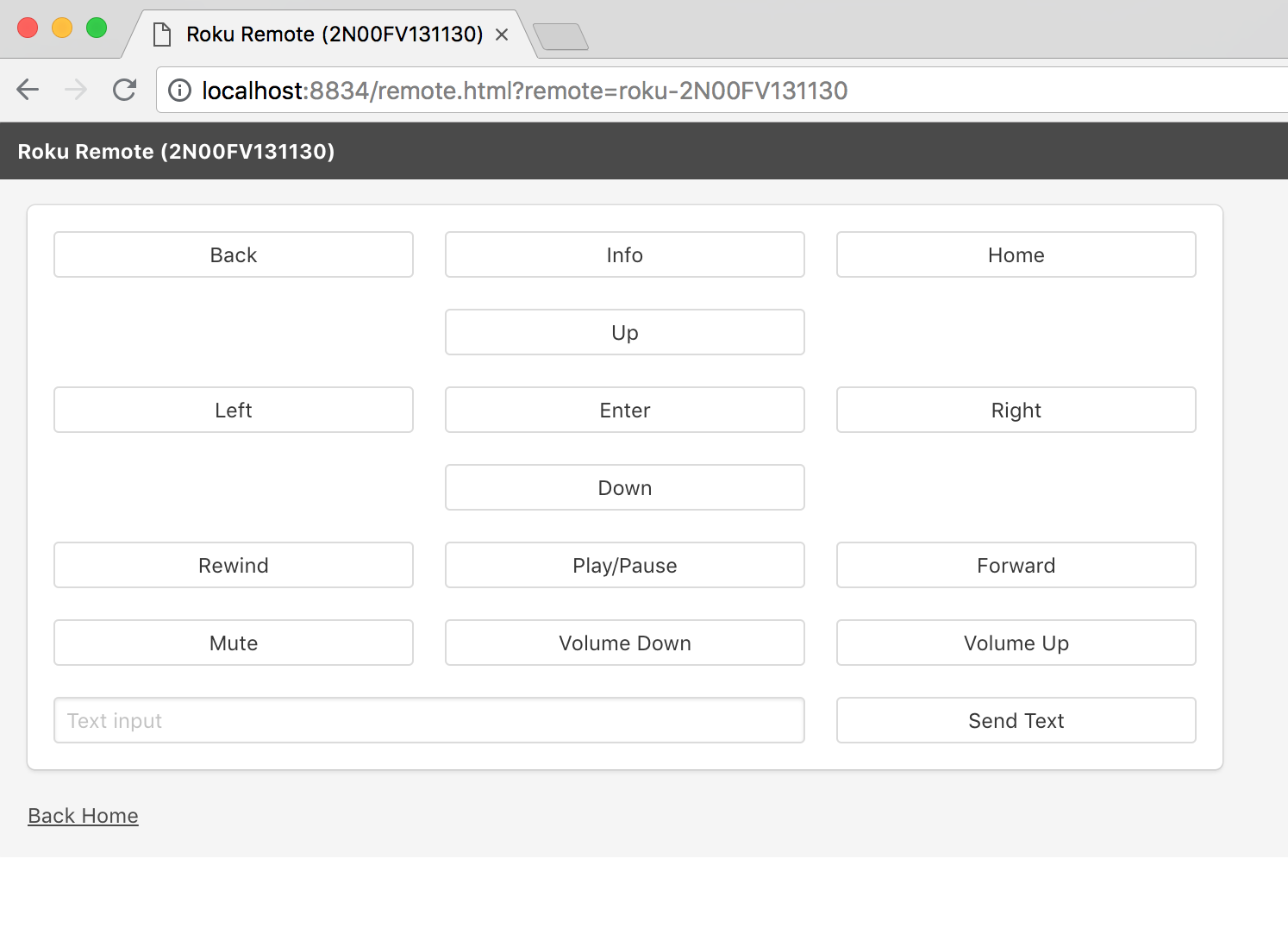
Task: Click the site info icon in address bar
Action: click(179, 91)
